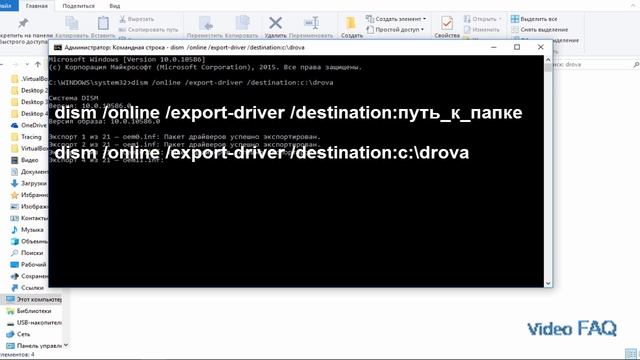The height and width of the screenshot is (360, 640).
Task: Select Desktop 2 folder in sidebar
Action: click(x=29, y=90)
